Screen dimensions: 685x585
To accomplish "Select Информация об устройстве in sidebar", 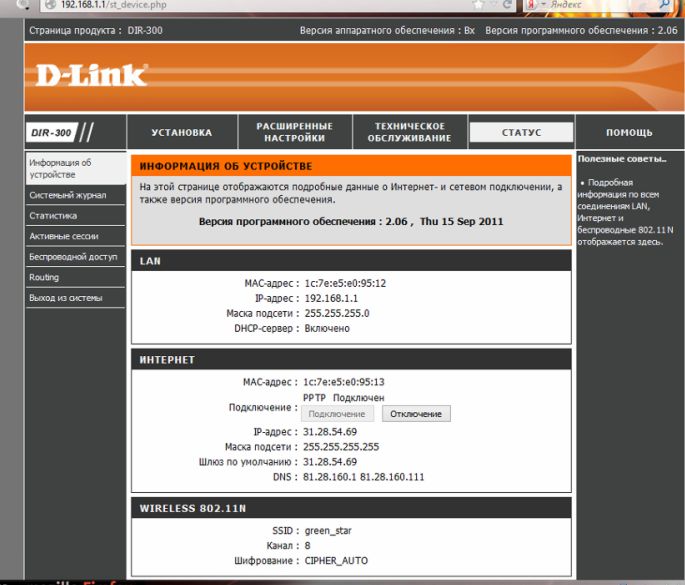I will [75, 168].
